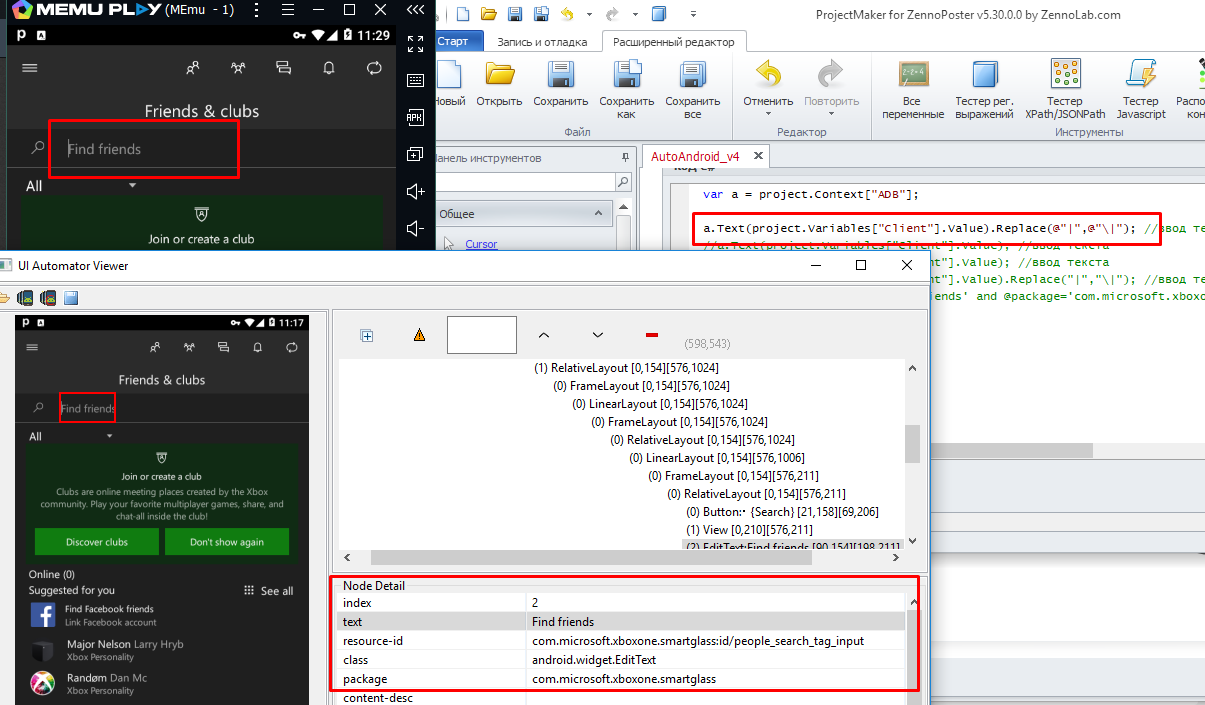Tap the friends icon in MEmu Xbox app
Image resolution: width=1205 pixels, height=705 pixels.
click(x=192, y=68)
